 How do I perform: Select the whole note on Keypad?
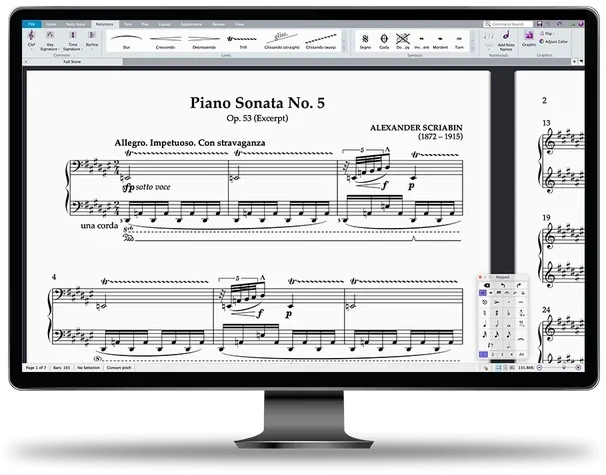[x=509, y=325]
